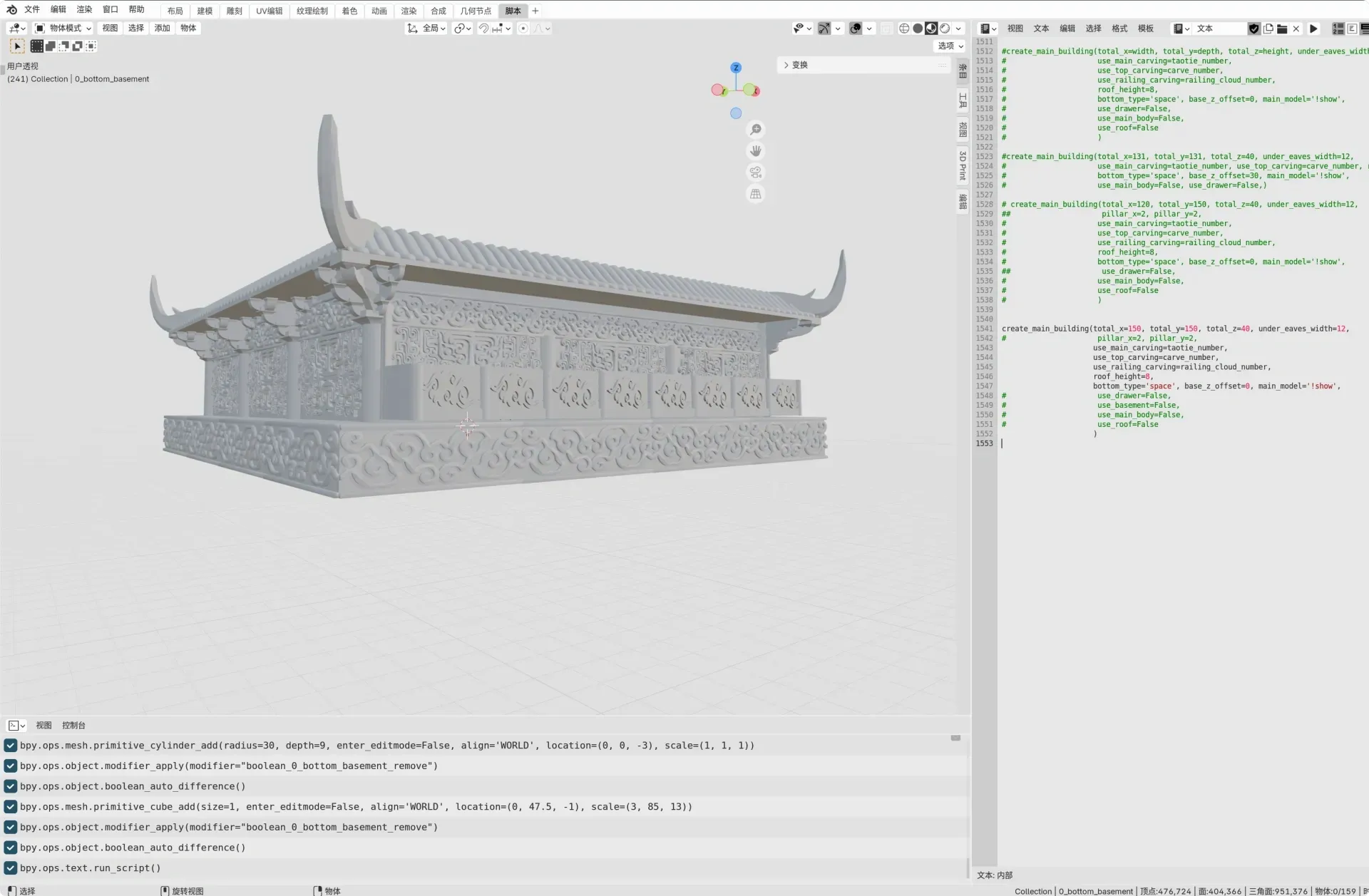Click the fake user shield icon
This screenshot has width=1369, height=896.
point(1253,29)
